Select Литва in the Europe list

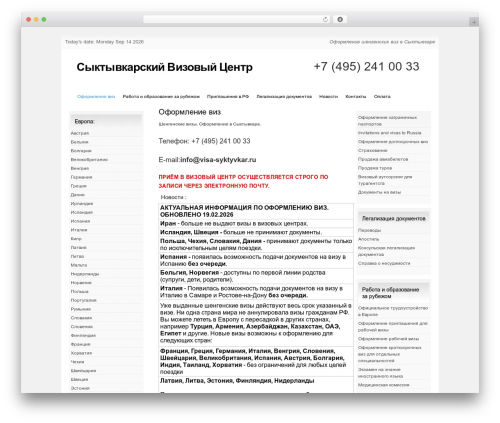pyautogui.click(x=77, y=256)
